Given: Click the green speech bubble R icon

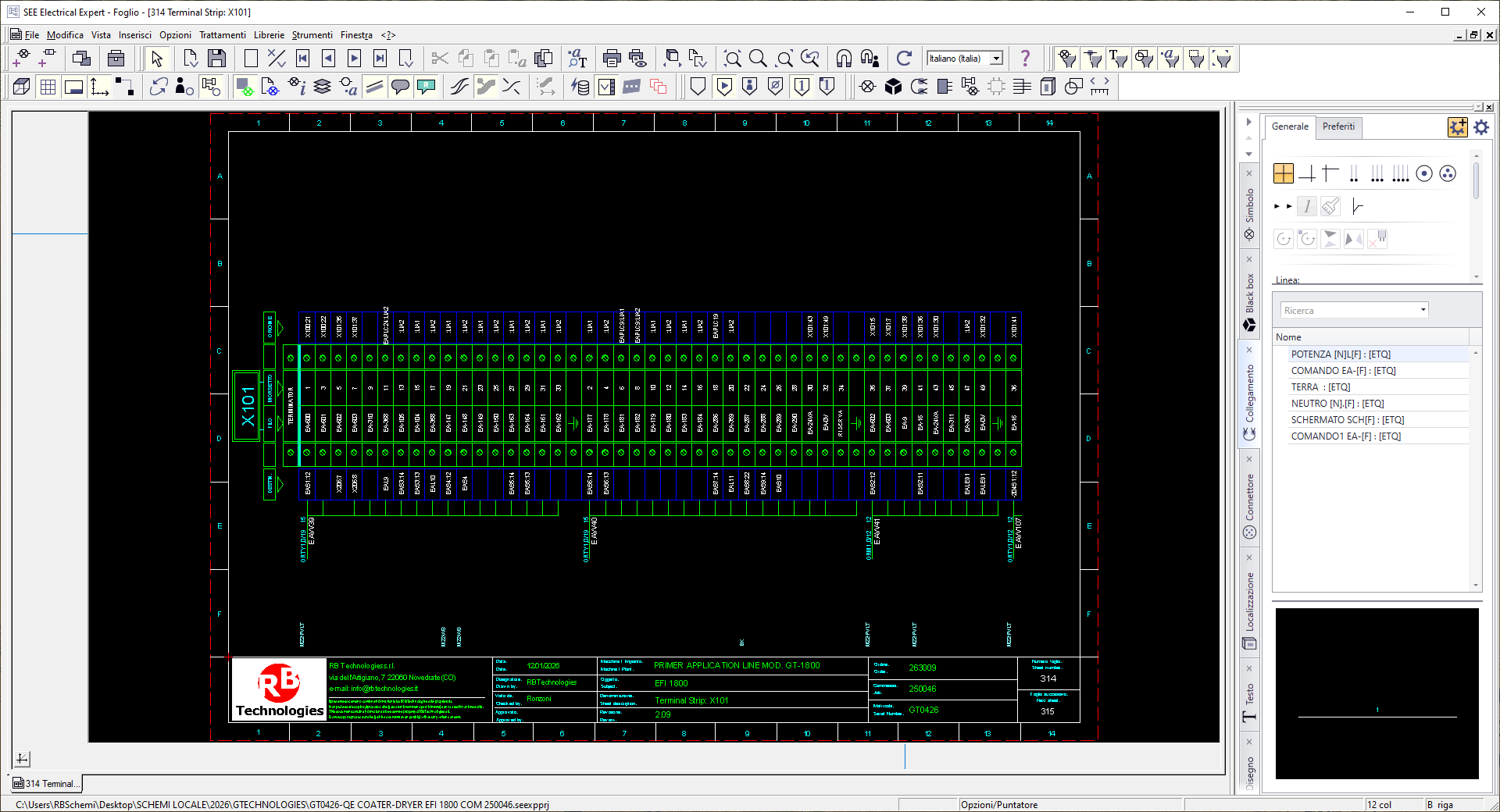Looking at the screenshot, I should click(426, 87).
